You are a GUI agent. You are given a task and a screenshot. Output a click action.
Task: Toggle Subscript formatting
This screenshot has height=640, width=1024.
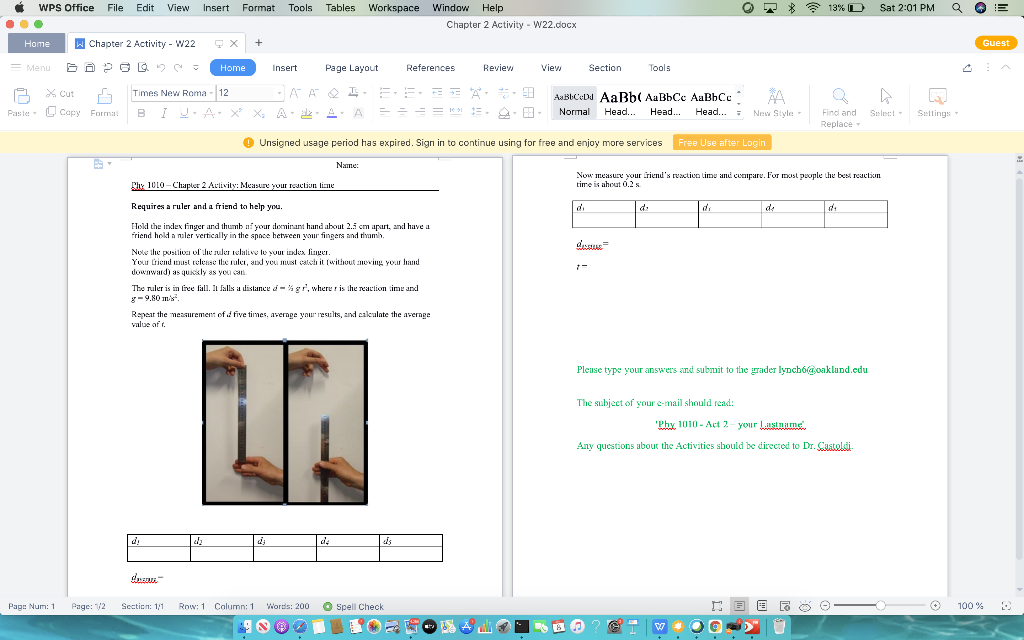click(x=259, y=113)
